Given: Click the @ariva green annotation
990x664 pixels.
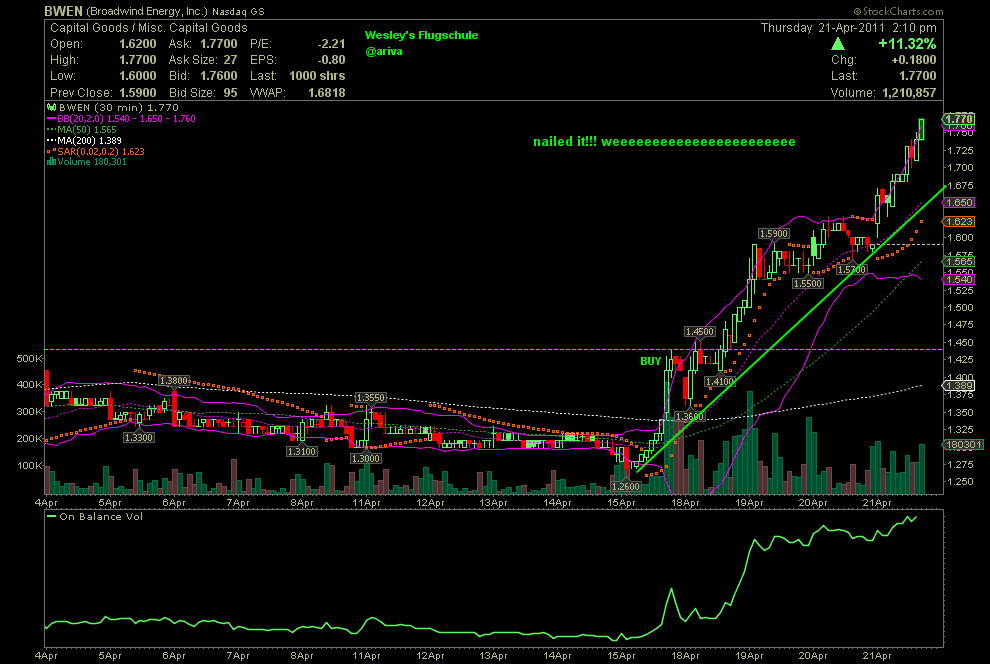Looking at the screenshot, I should coord(384,51).
